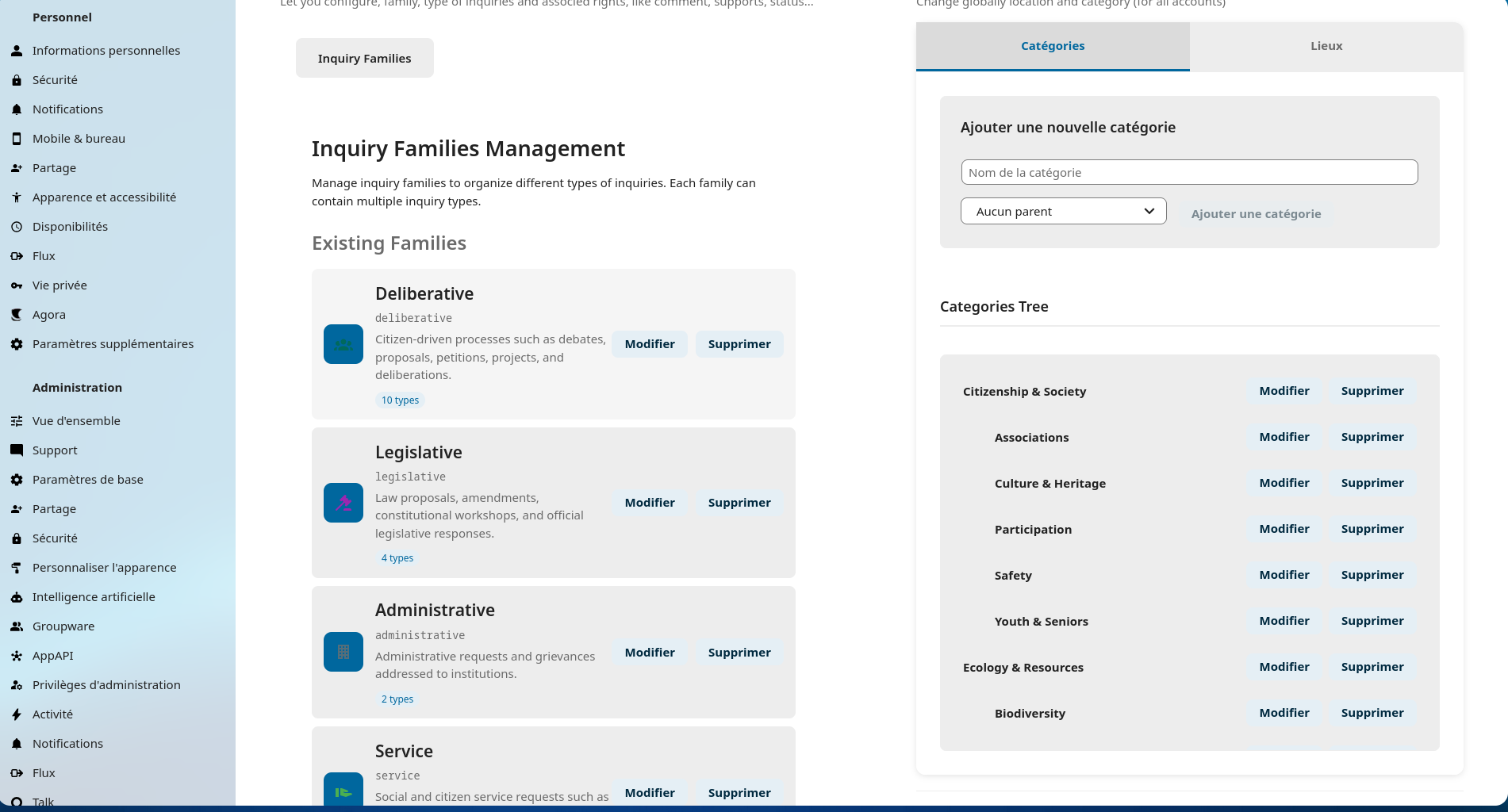Click the Vue d'ensemble icon
This screenshot has height=812, width=1508.
coord(17,421)
